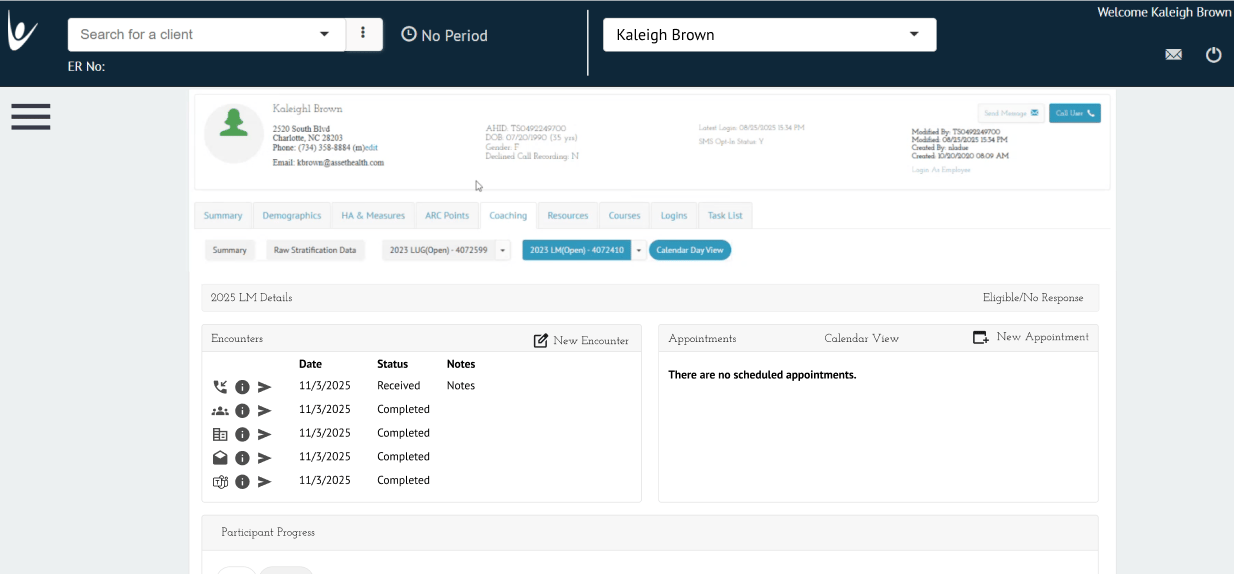Viewport: 1234px width, 574px height.
Task: Open the hamburger navigation menu
Action: pos(31,117)
